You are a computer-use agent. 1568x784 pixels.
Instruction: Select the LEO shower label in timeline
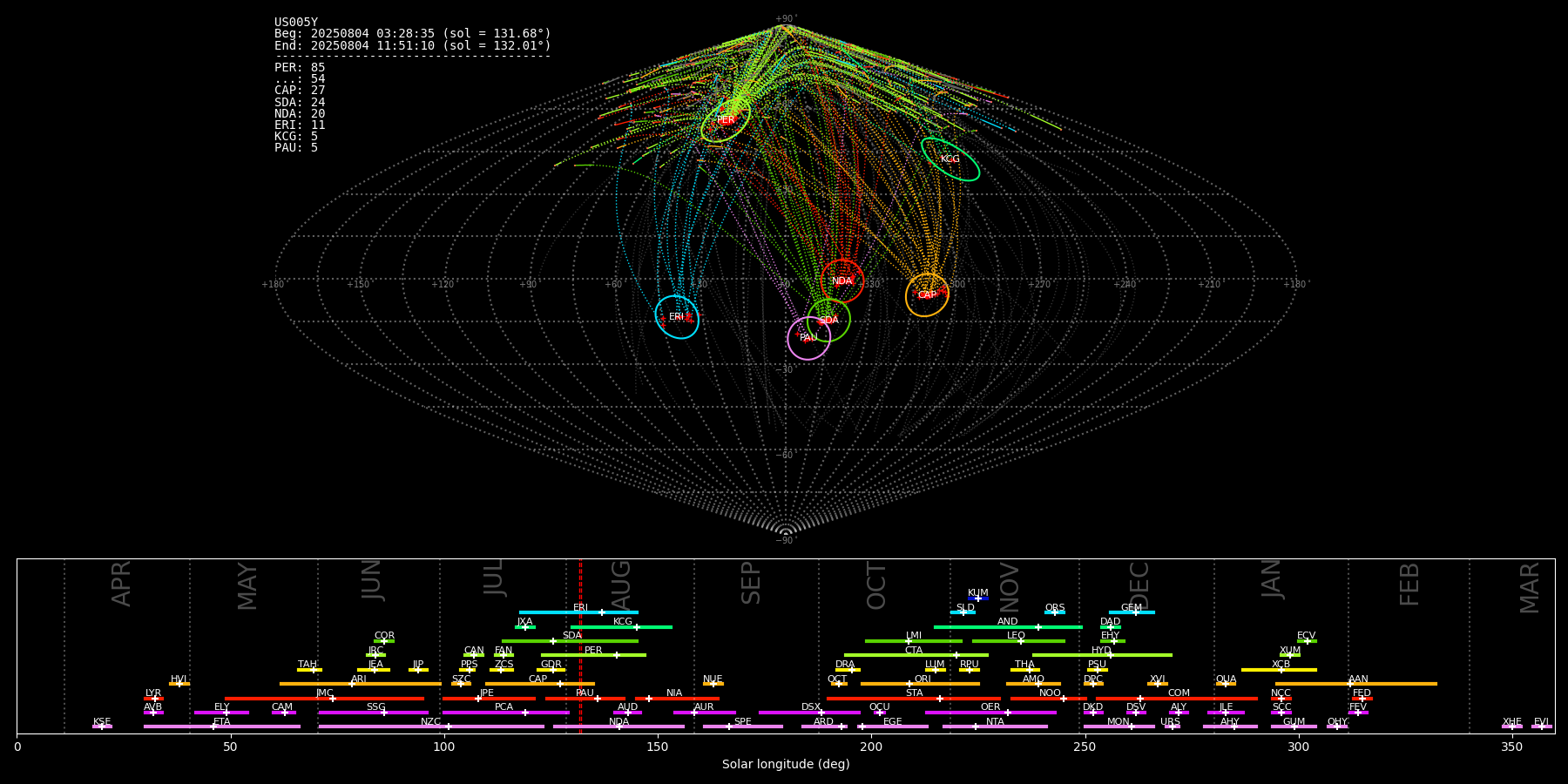tap(1016, 635)
